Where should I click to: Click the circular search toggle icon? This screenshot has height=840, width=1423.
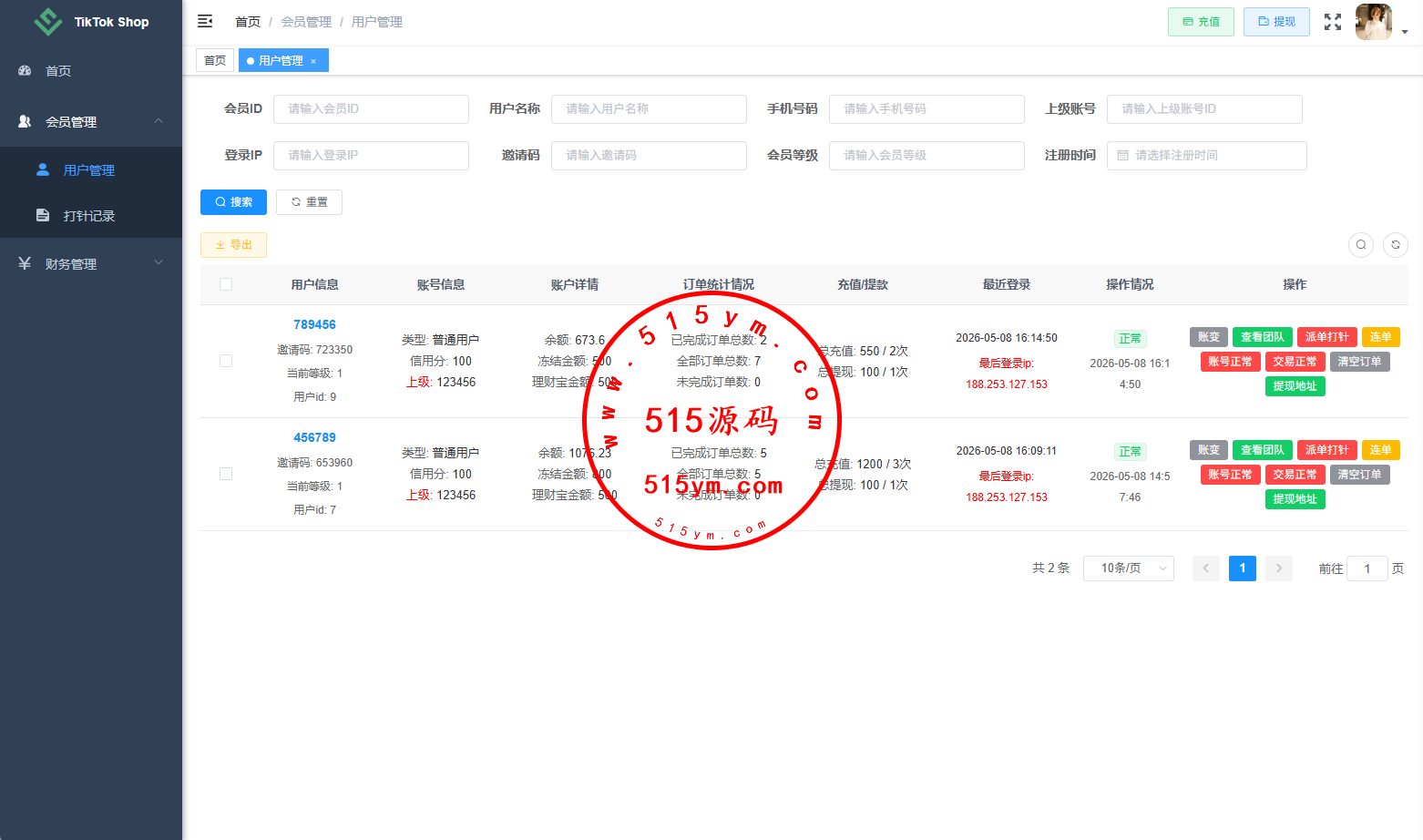pyautogui.click(x=1361, y=244)
